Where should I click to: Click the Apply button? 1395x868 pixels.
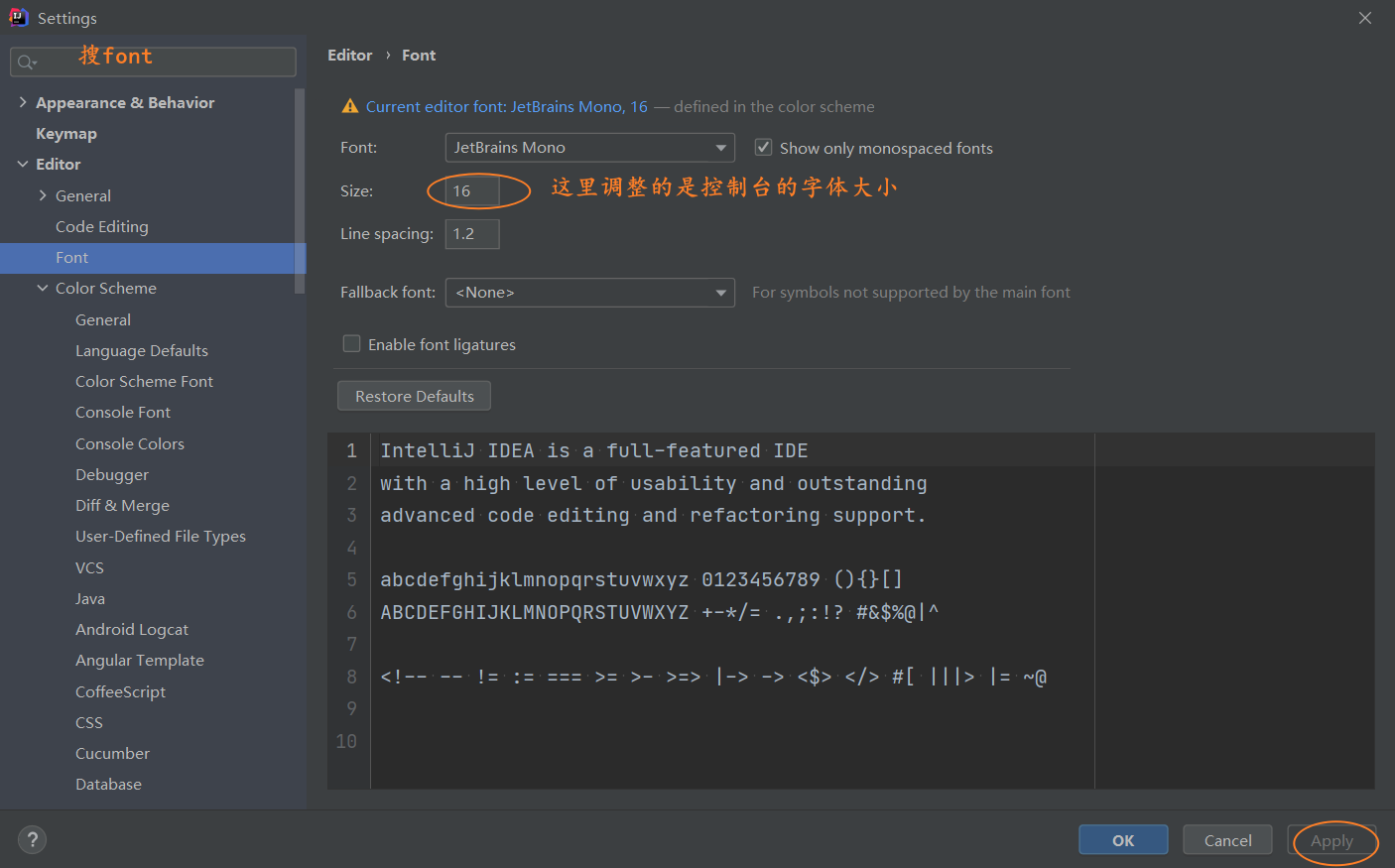point(1332,840)
